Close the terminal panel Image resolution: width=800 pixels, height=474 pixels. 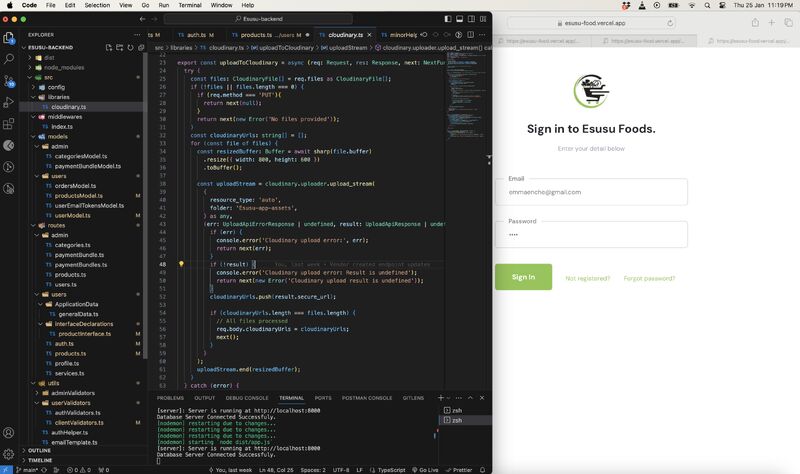(x=482, y=397)
